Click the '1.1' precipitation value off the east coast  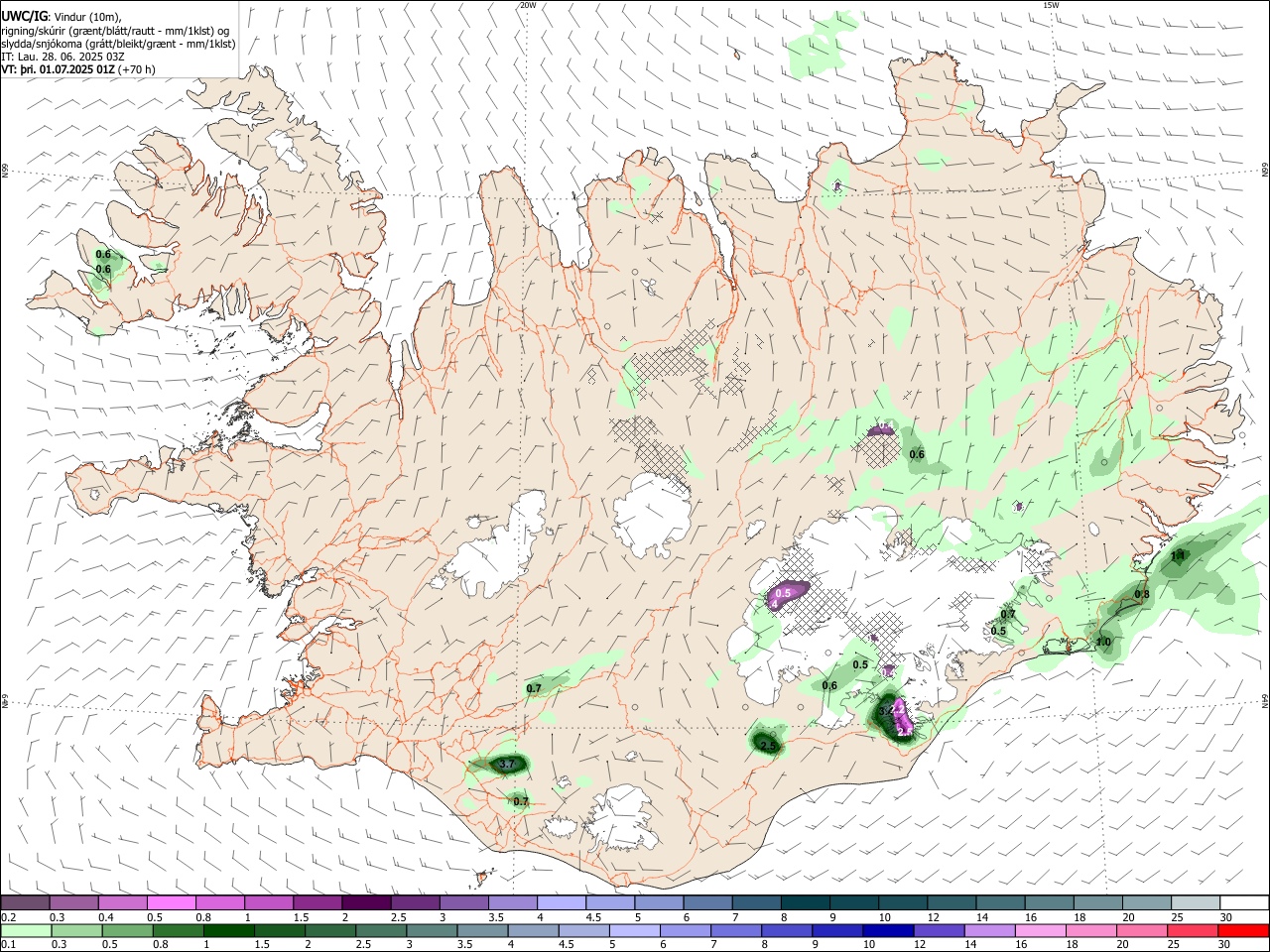click(x=1178, y=556)
